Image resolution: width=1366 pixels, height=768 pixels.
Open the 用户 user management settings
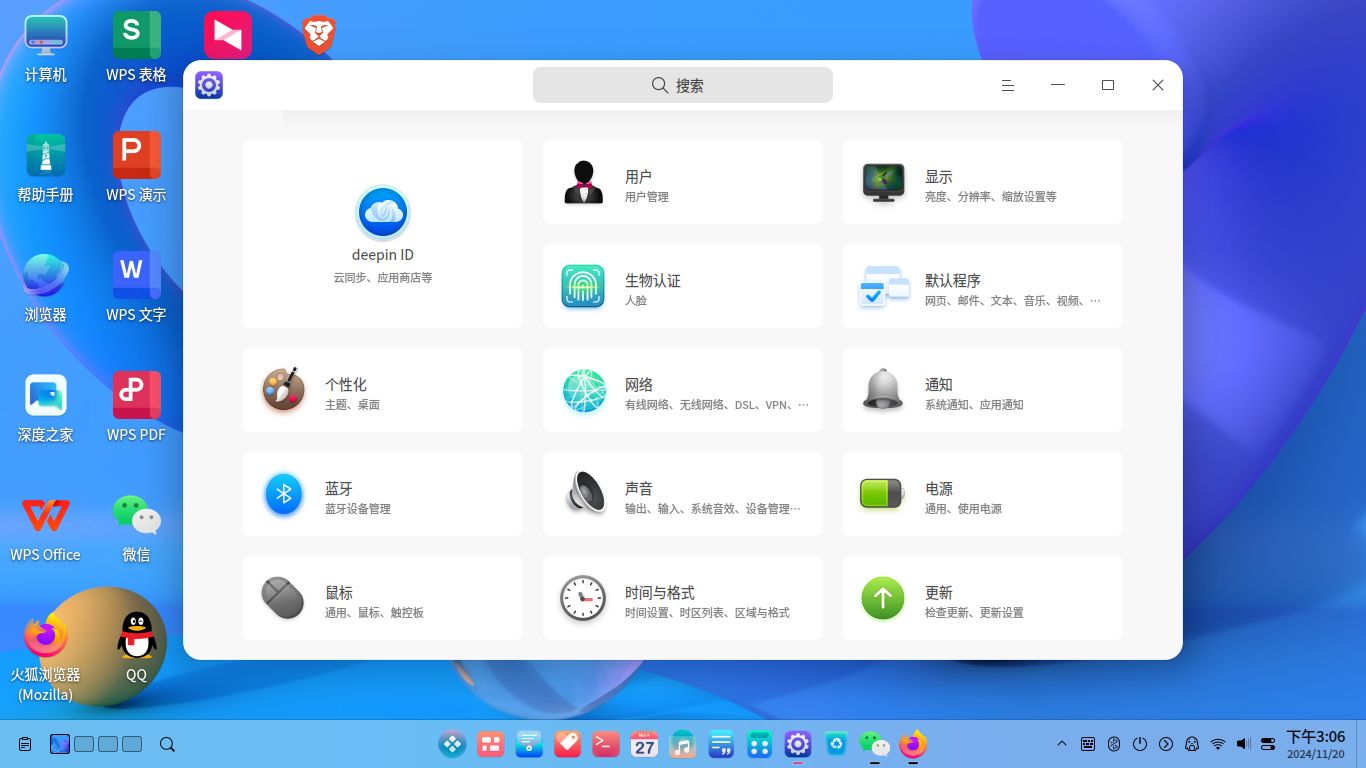click(x=682, y=182)
